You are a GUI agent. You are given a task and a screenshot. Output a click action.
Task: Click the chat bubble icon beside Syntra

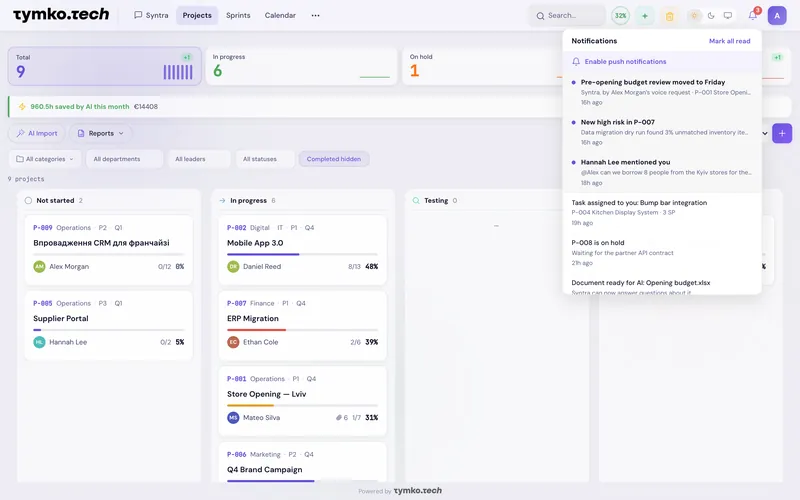pyautogui.click(x=138, y=15)
